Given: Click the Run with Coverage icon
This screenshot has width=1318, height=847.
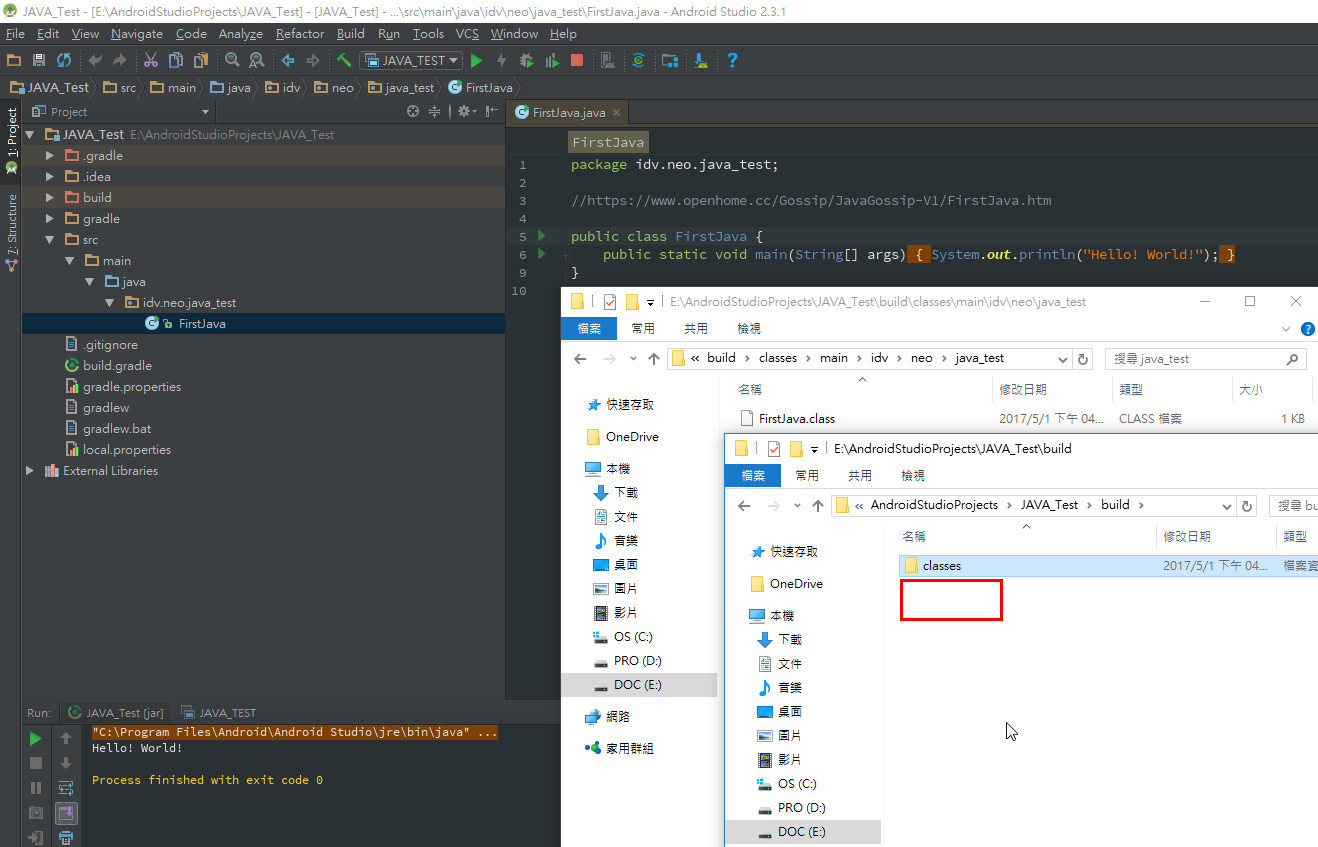Looking at the screenshot, I should [552, 61].
